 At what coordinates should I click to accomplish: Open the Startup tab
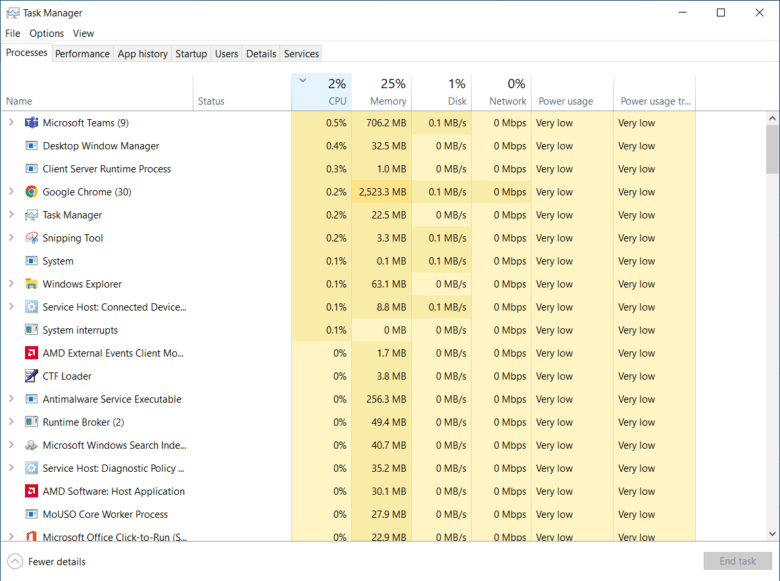coord(191,54)
